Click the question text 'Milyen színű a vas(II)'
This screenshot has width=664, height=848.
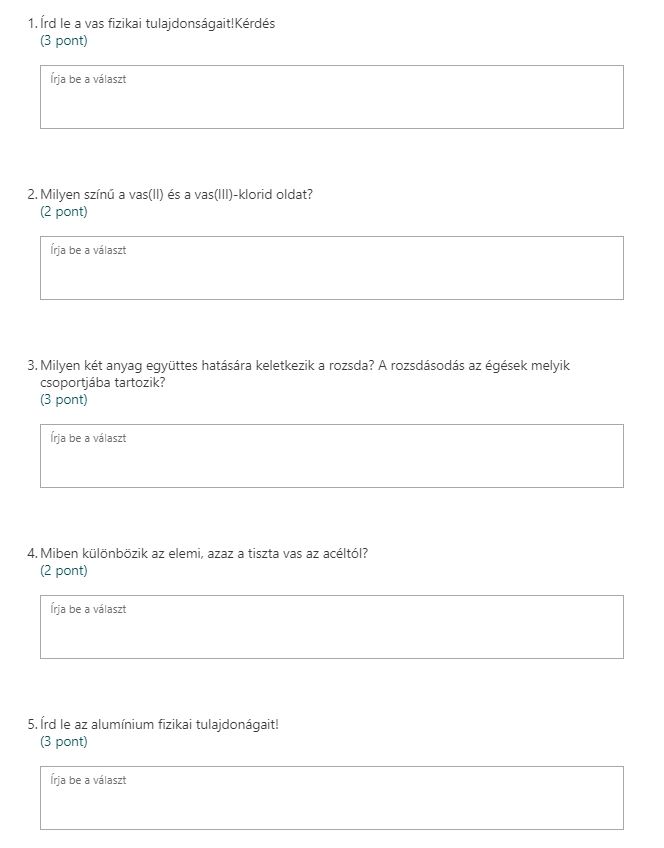click(176, 195)
